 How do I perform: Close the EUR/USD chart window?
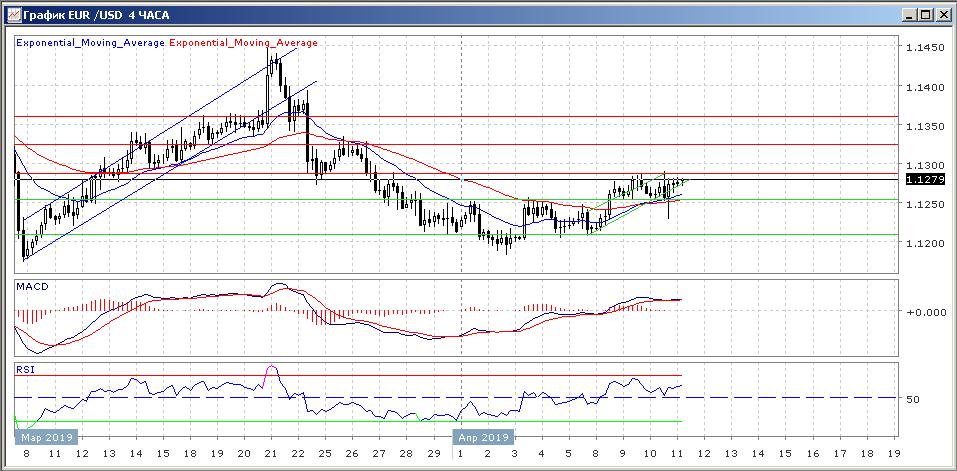941,14
